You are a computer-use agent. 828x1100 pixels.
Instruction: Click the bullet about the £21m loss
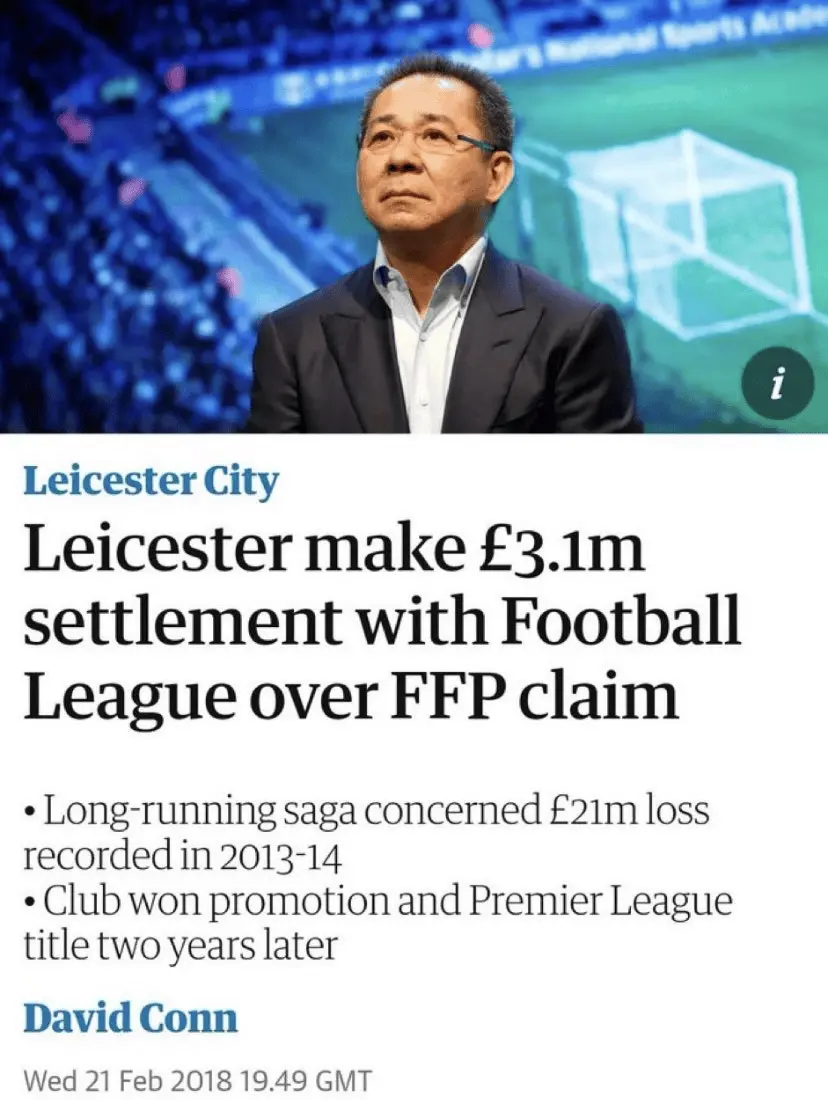pyautogui.click(x=365, y=811)
